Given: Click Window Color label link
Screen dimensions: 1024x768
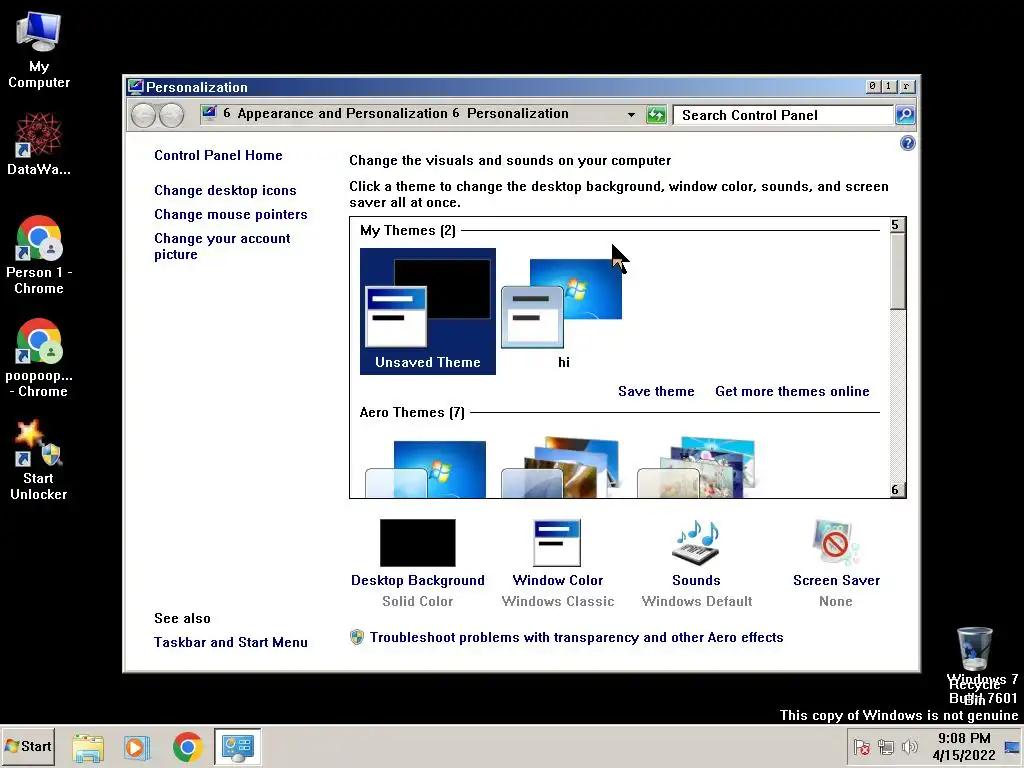Looking at the screenshot, I should tap(558, 581).
